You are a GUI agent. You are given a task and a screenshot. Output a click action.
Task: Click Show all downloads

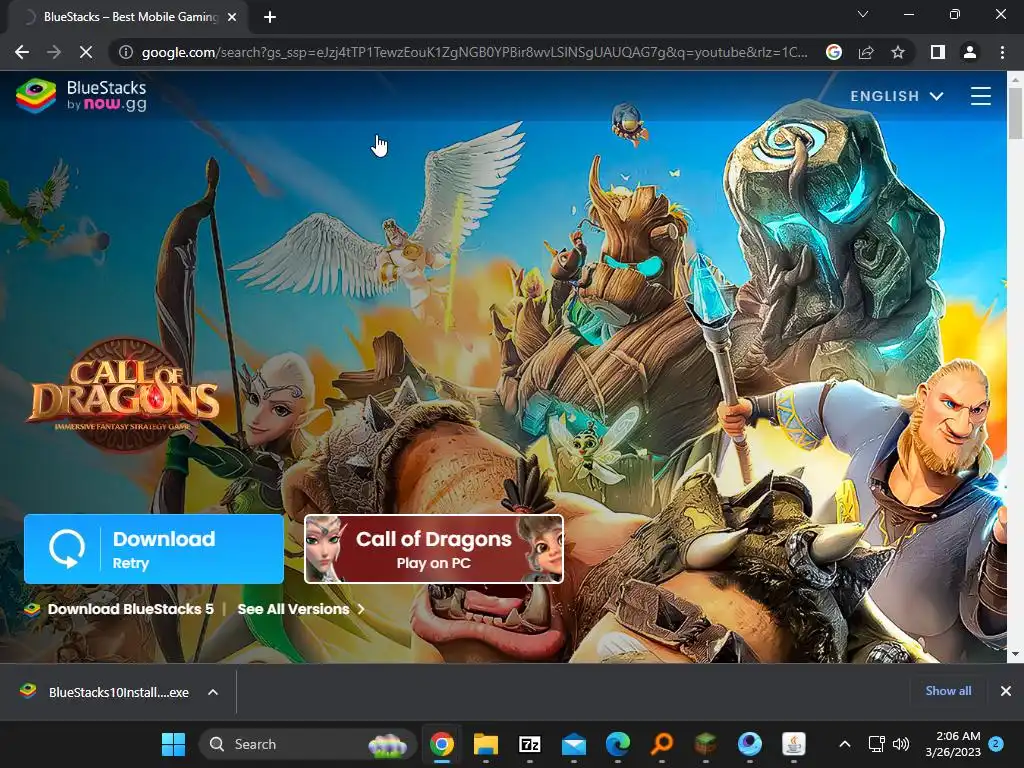[948, 691]
